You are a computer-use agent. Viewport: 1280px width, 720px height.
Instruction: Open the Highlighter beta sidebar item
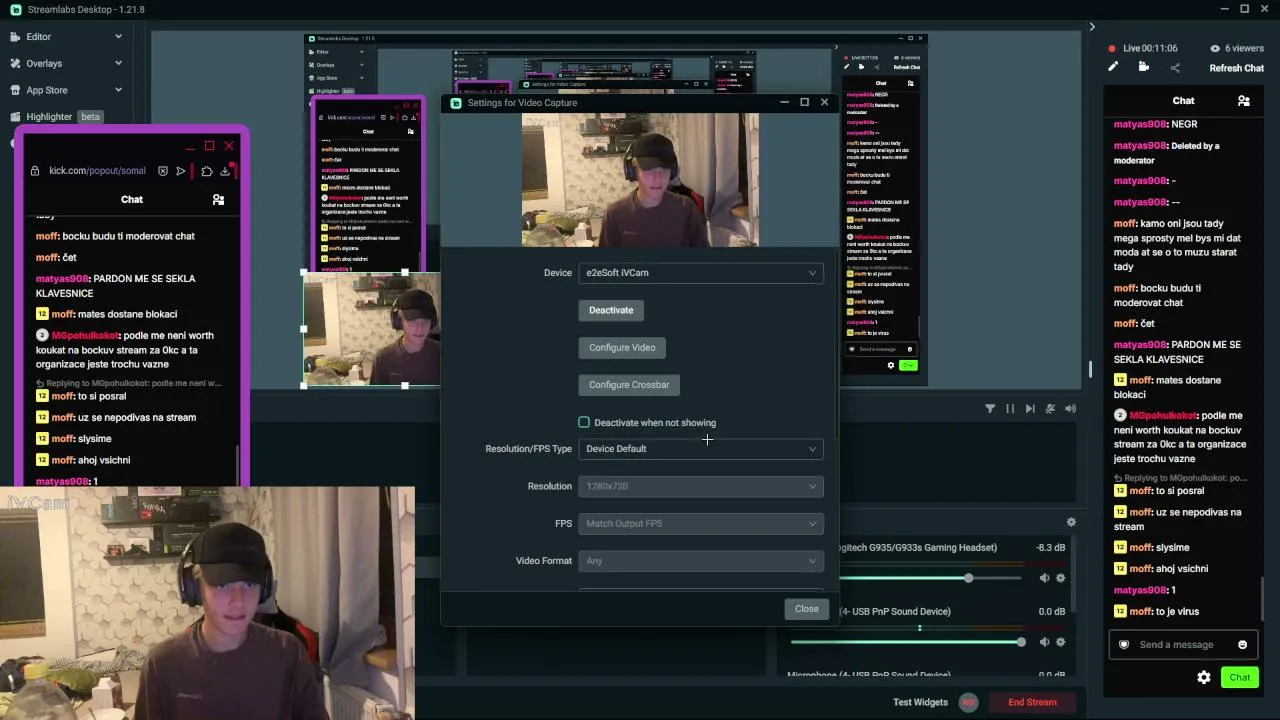click(x=66, y=116)
